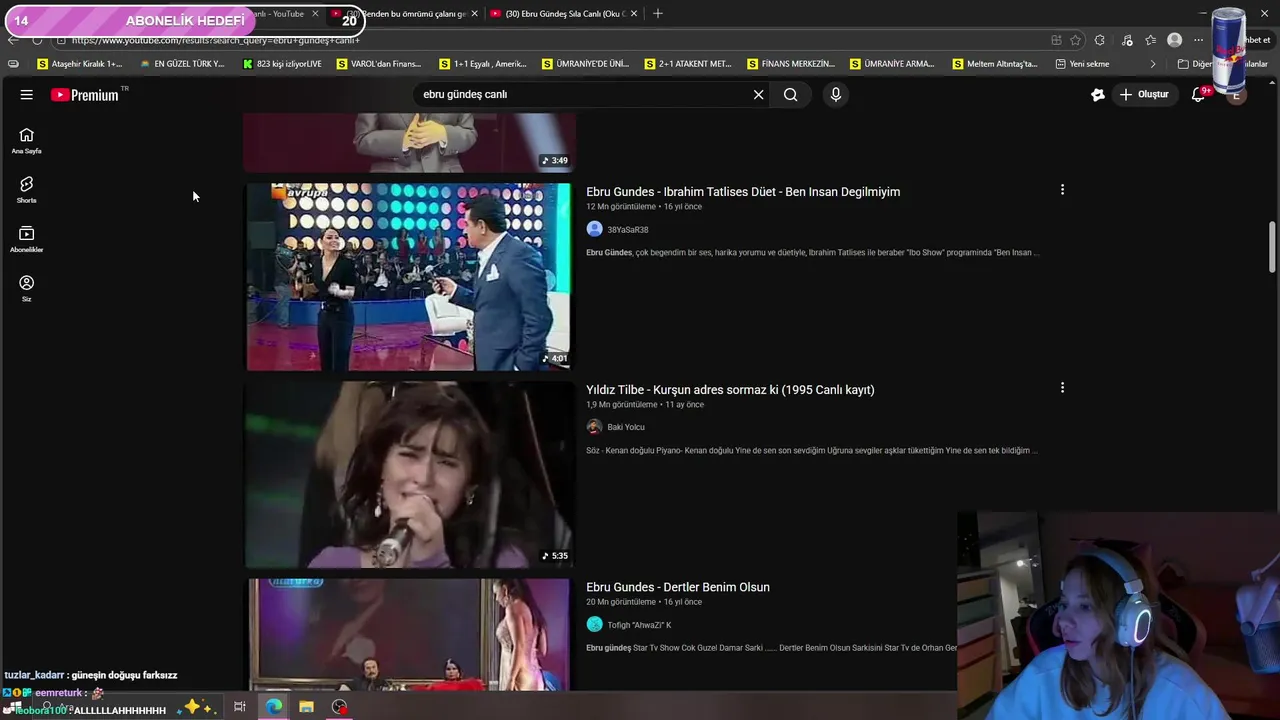Screen dimensions: 1280x720
Task: Clear the search box with the X
Action: tap(758, 94)
